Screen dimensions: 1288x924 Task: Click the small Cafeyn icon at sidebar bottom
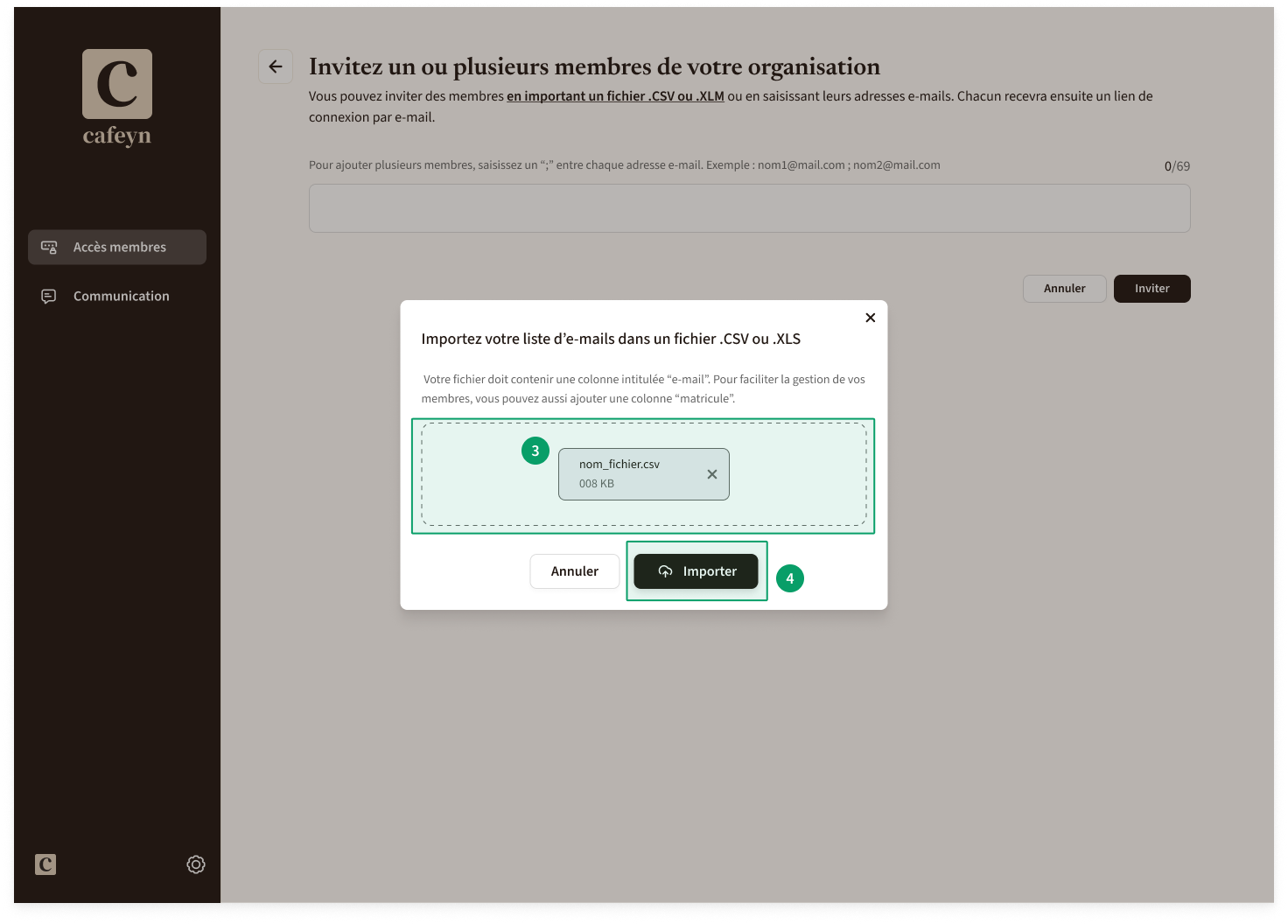pyautogui.click(x=45, y=864)
